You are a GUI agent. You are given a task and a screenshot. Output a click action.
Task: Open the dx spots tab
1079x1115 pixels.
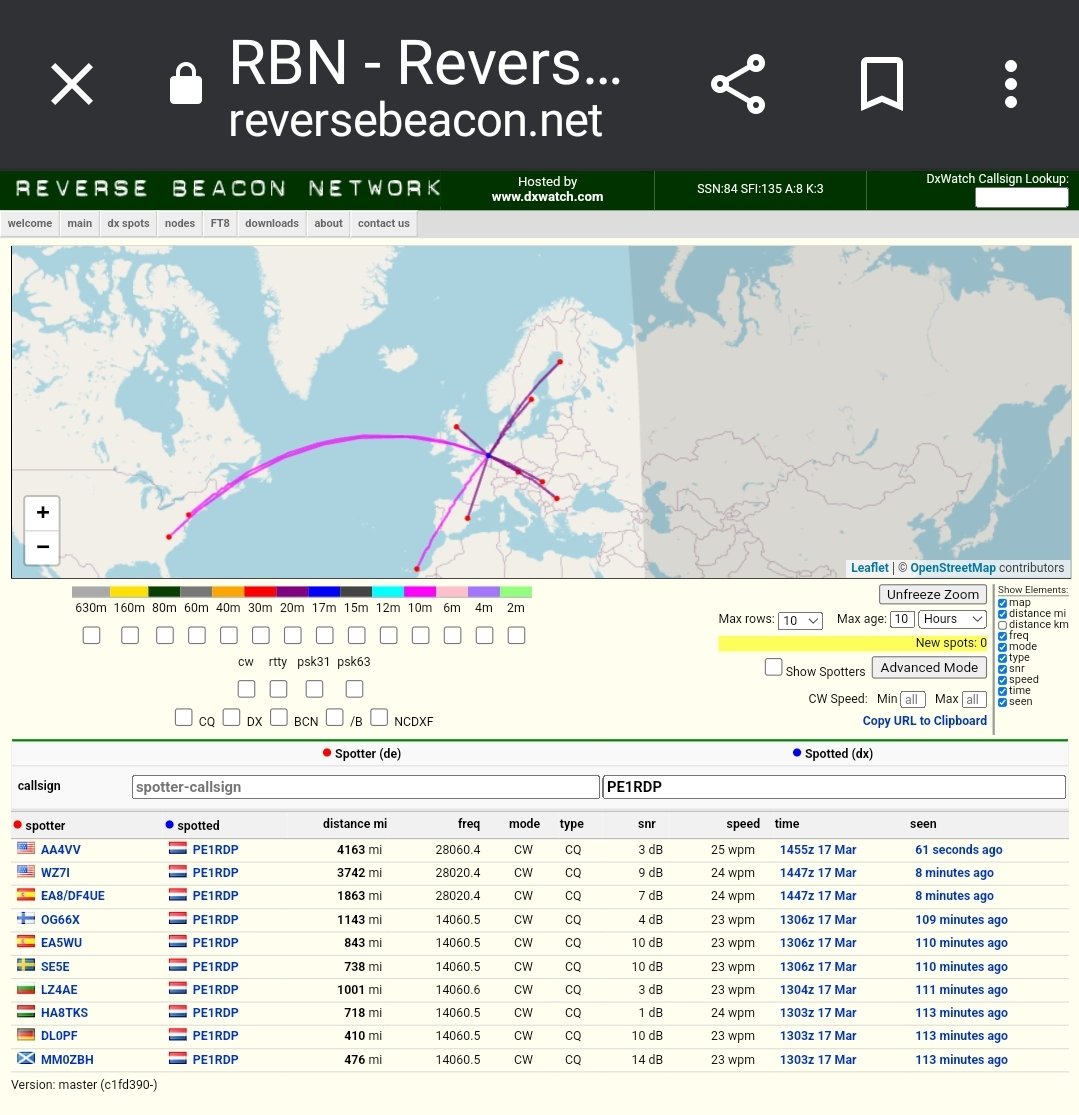[x=128, y=223]
